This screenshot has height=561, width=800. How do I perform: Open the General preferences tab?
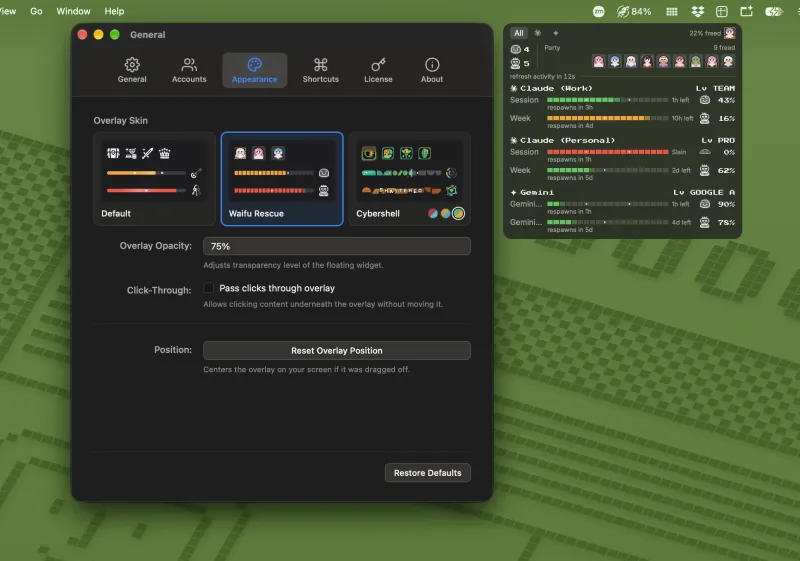[x=132, y=70]
